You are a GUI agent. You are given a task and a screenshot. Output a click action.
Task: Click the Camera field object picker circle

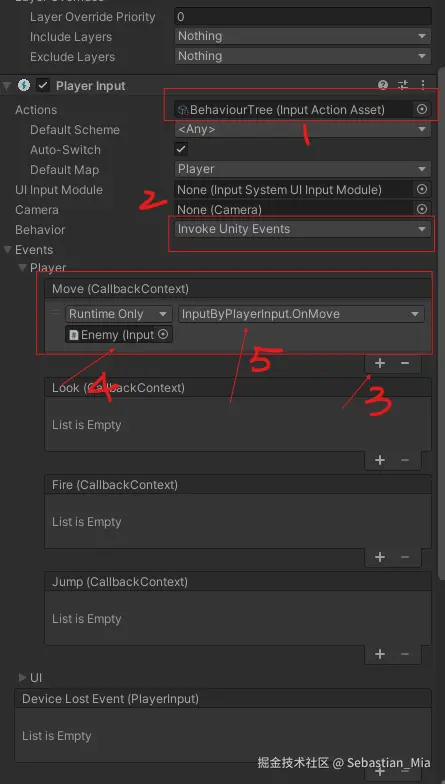click(x=422, y=209)
